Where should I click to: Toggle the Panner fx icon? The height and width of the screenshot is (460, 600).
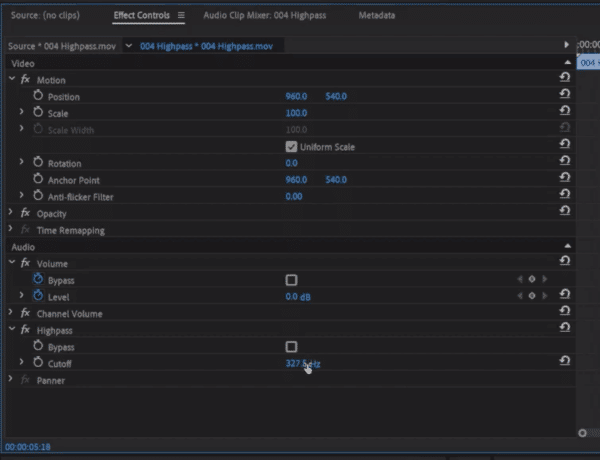pos(25,380)
